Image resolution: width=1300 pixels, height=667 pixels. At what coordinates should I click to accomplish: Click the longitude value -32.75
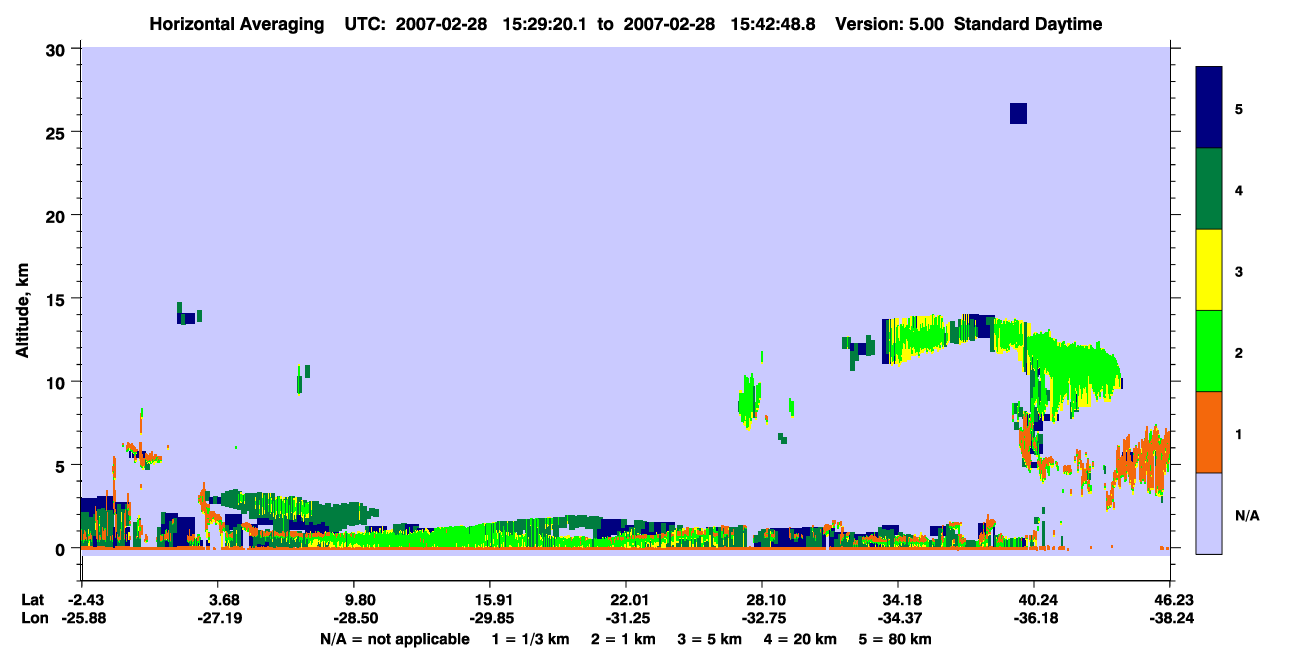tap(762, 619)
